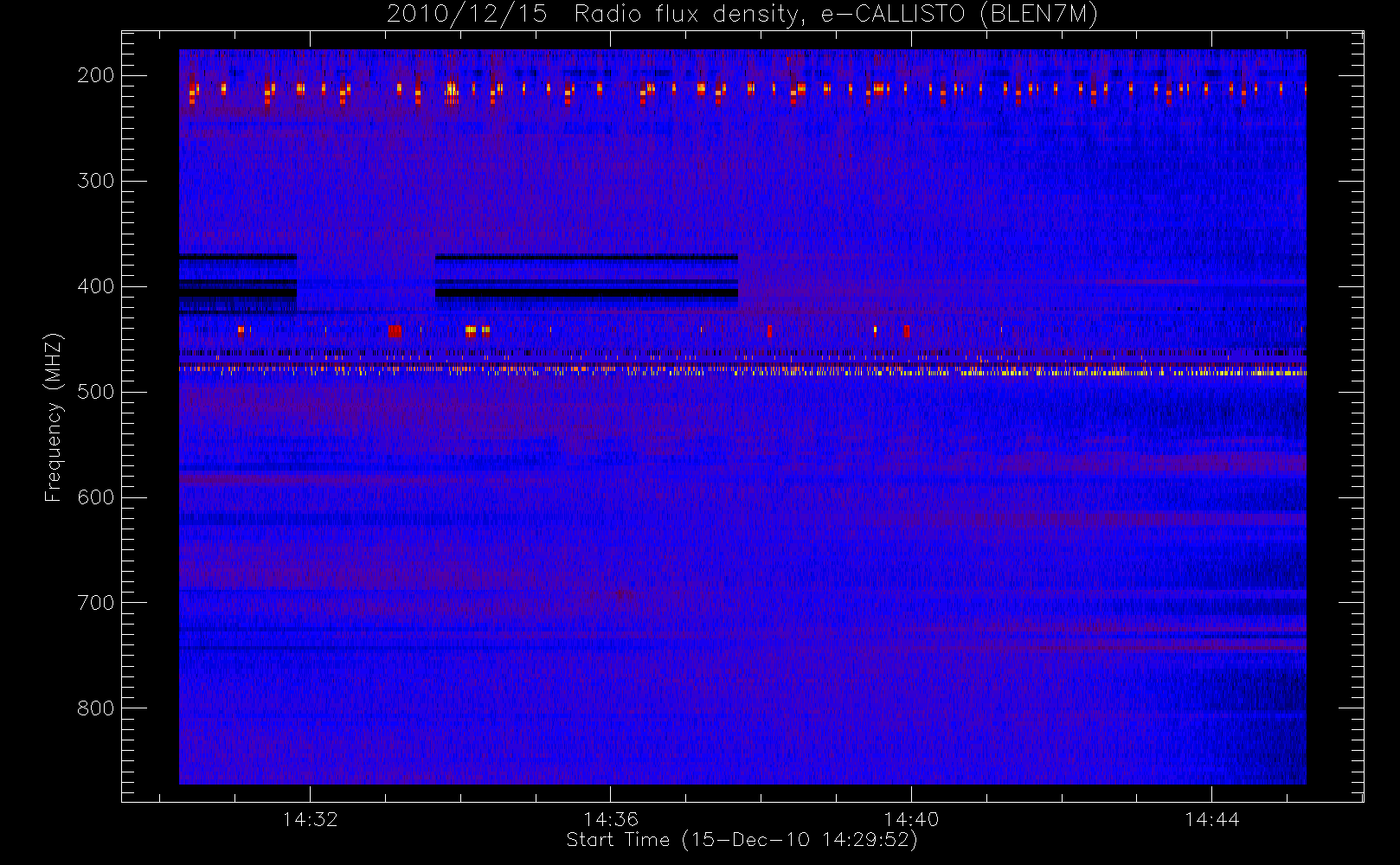Screen dimensions: 1400x865
Task: Select the 300 frequency tick label
Action: point(95,181)
